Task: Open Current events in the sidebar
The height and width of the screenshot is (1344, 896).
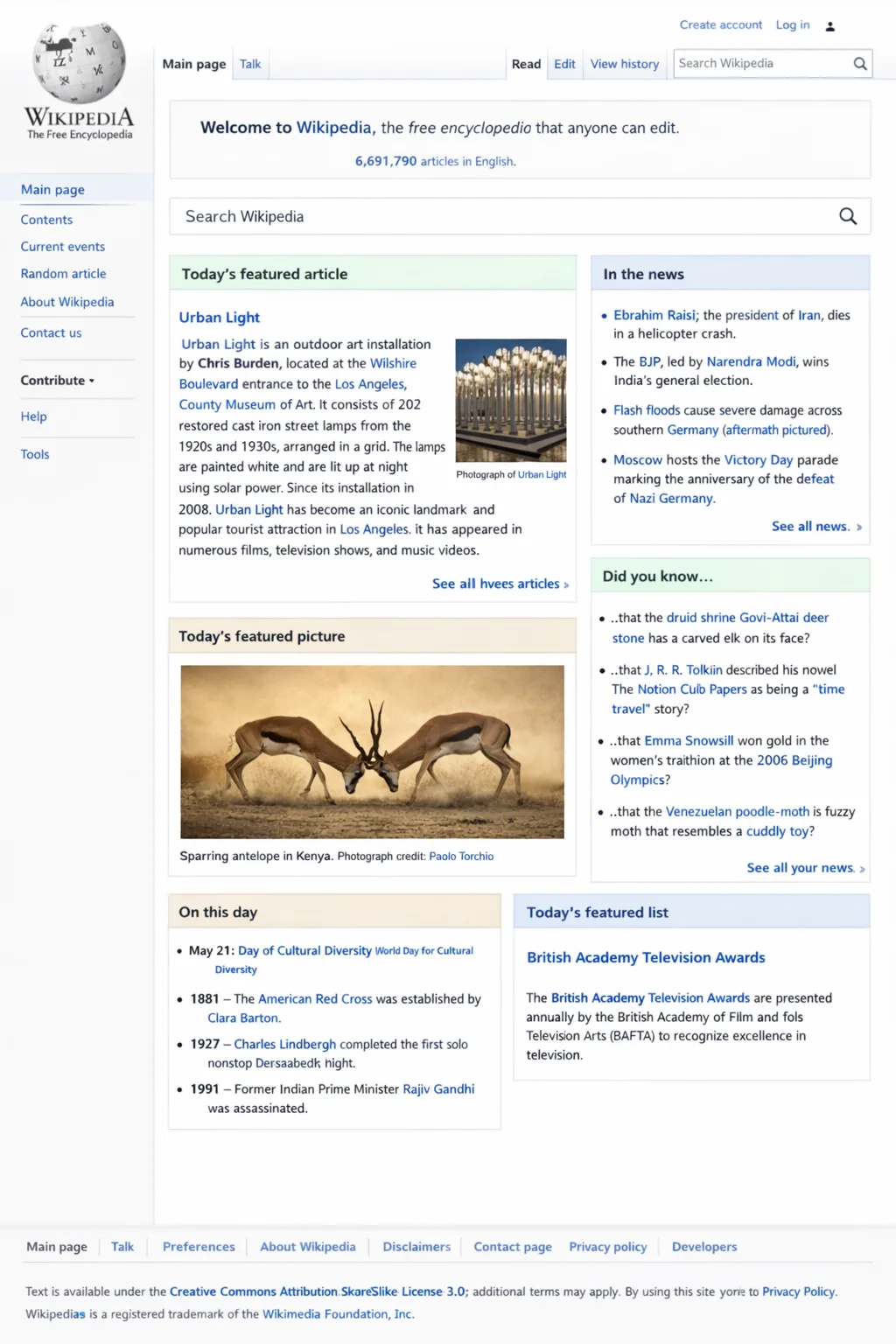Action: [63, 247]
